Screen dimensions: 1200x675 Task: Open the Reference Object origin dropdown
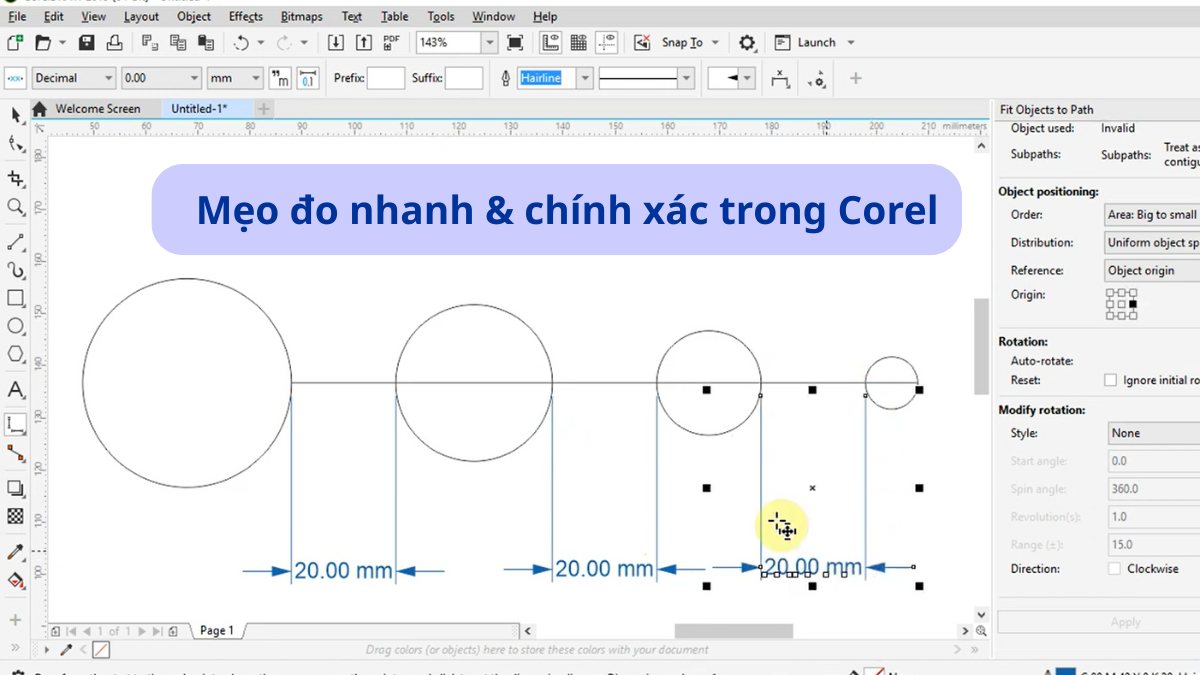(1152, 270)
